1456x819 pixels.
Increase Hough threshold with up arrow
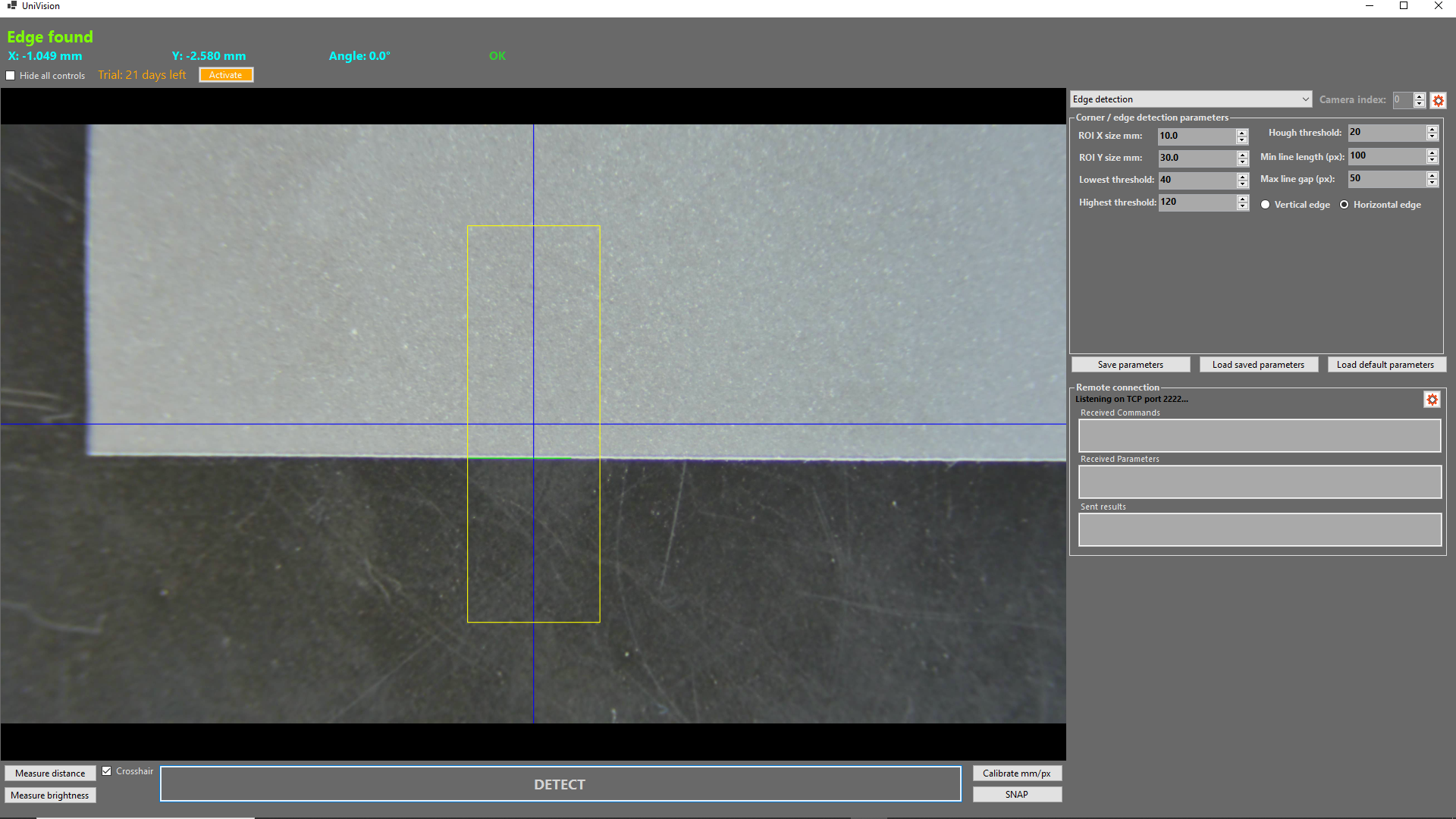(x=1432, y=129)
